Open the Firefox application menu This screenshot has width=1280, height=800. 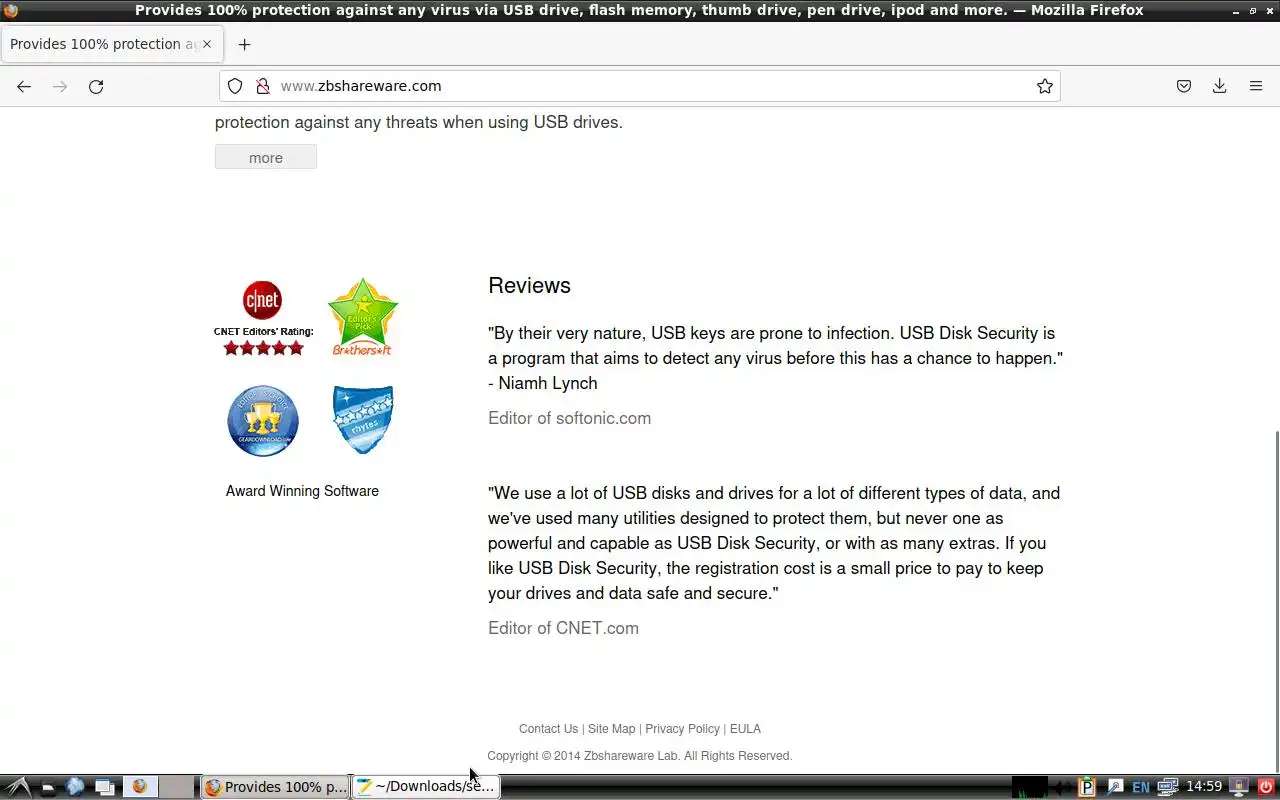tap(1256, 86)
